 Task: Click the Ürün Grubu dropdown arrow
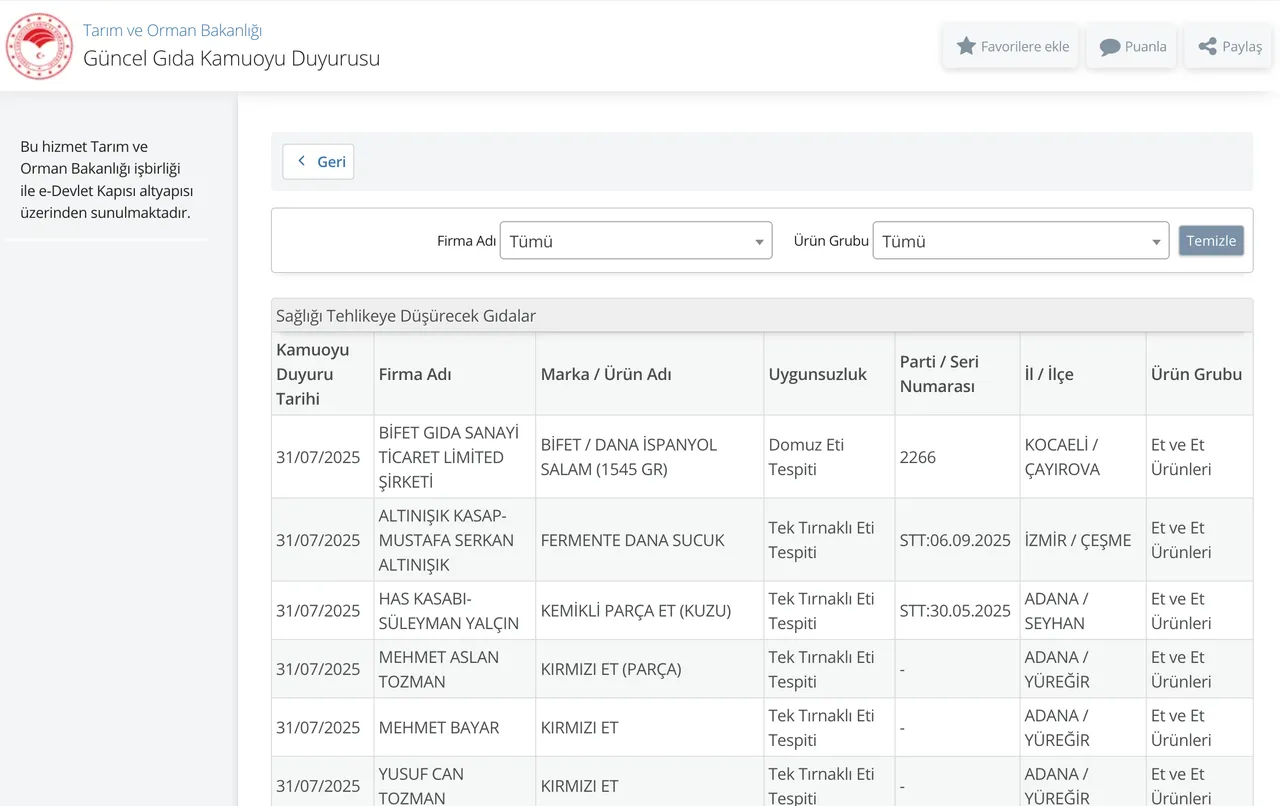coord(1156,242)
